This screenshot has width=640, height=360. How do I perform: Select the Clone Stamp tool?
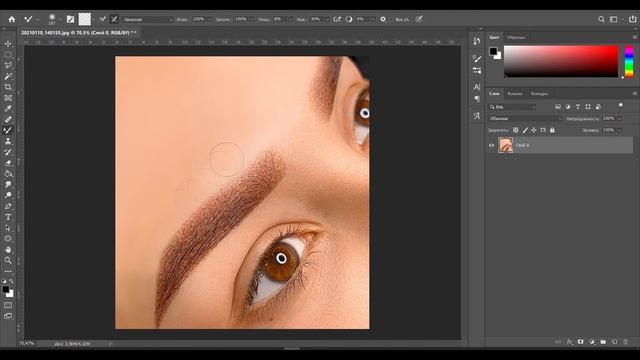(8, 141)
